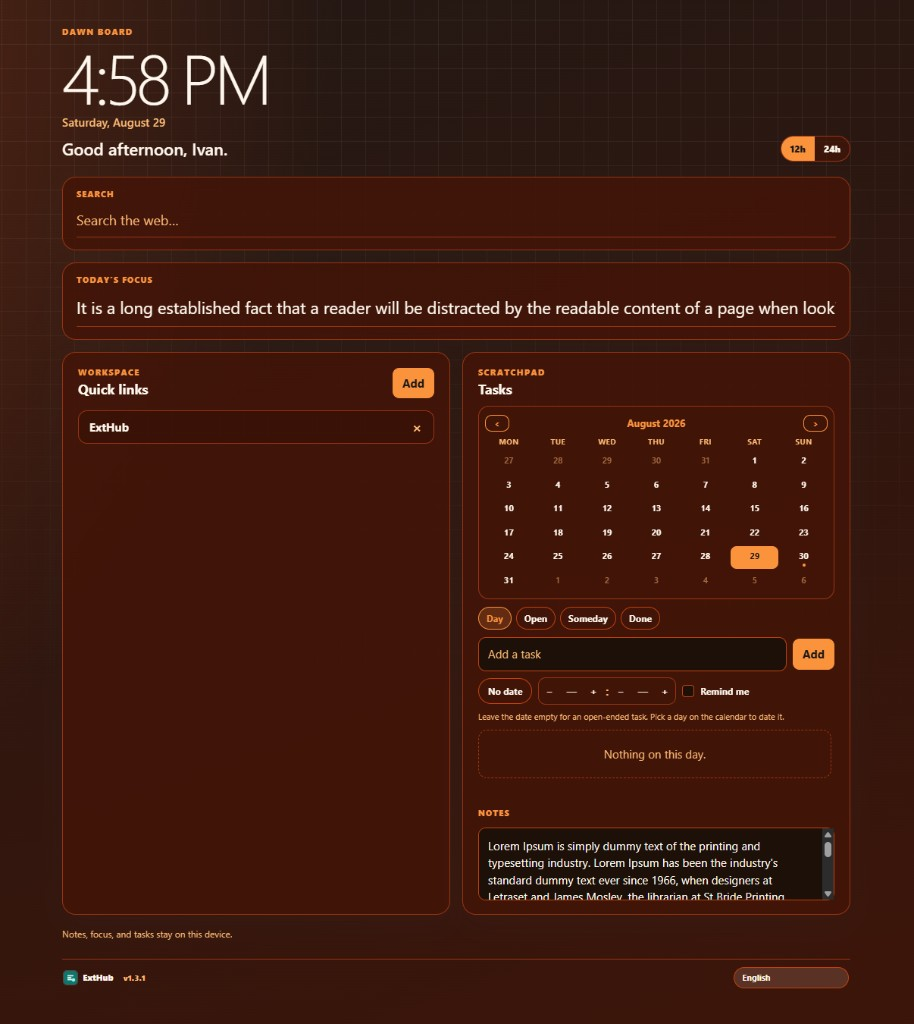Screen dimensions: 914x1024
Task: Focus the Add a task field
Action: point(632,654)
